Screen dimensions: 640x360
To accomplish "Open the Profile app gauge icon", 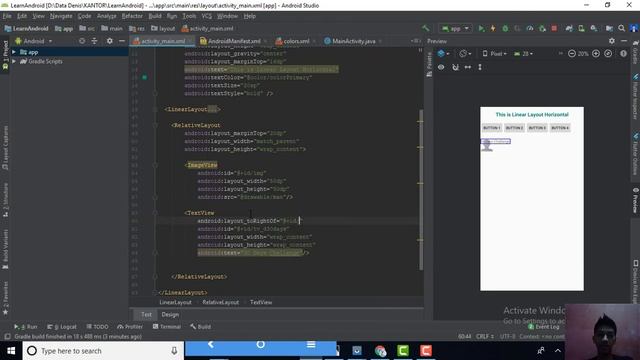I will pyautogui.click(x=530, y=28).
